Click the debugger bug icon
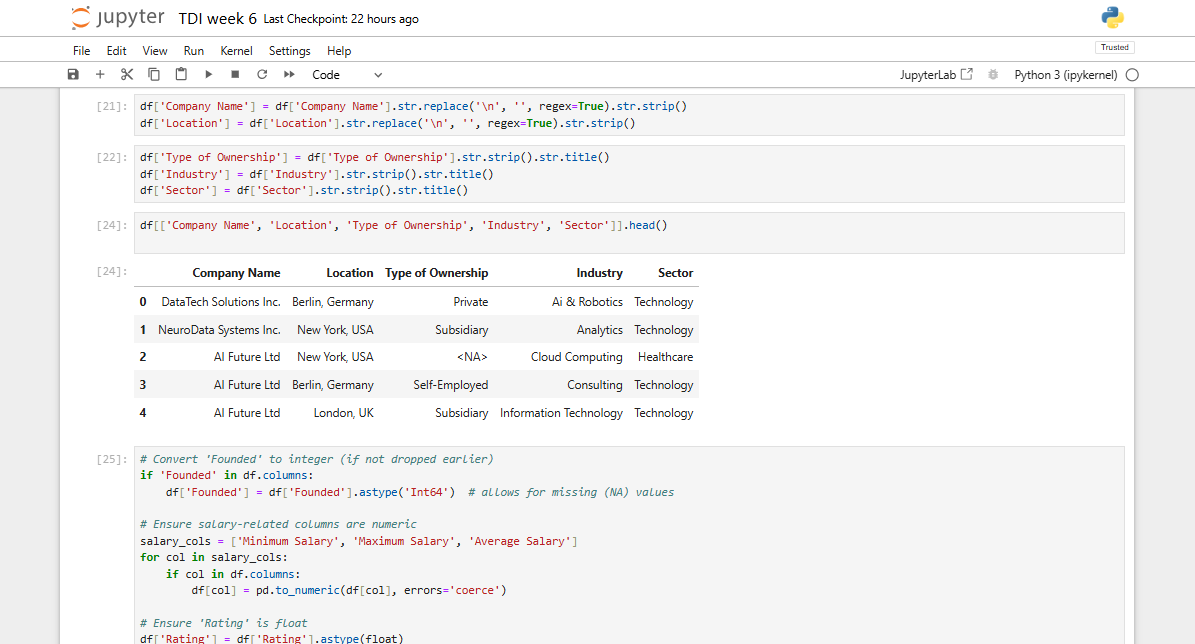This screenshot has width=1195, height=644. (x=993, y=75)
